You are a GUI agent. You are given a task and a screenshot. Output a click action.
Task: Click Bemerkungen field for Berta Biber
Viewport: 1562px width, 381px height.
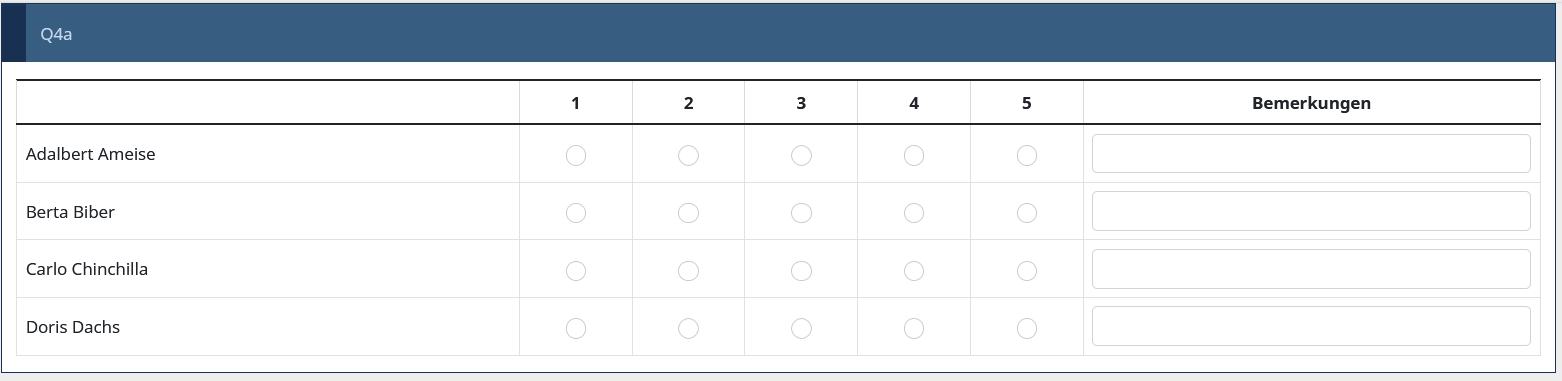pyautogui.click(x=1311, y=211)
